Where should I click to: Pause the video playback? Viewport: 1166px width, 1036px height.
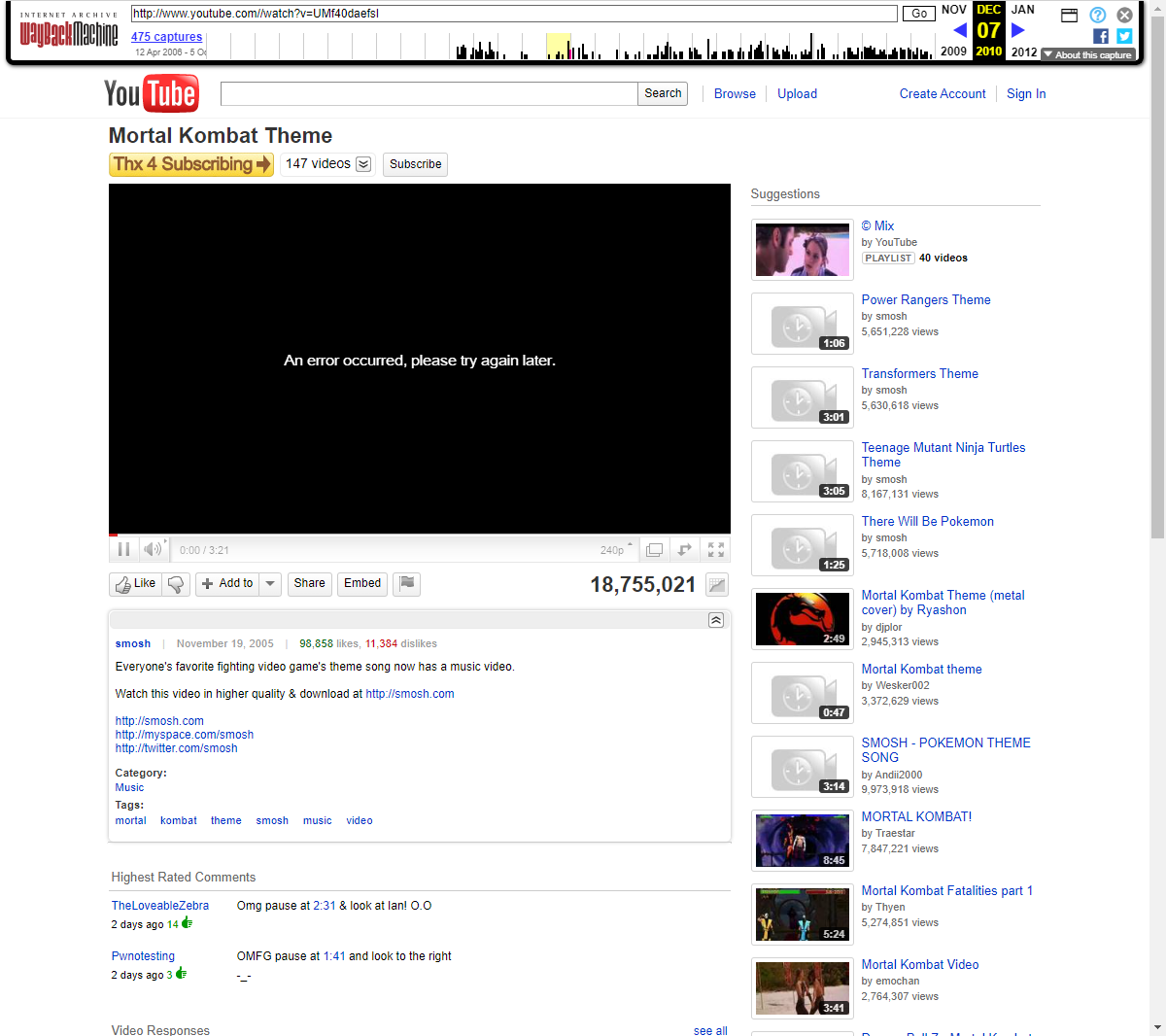click(x=123, y=550)
